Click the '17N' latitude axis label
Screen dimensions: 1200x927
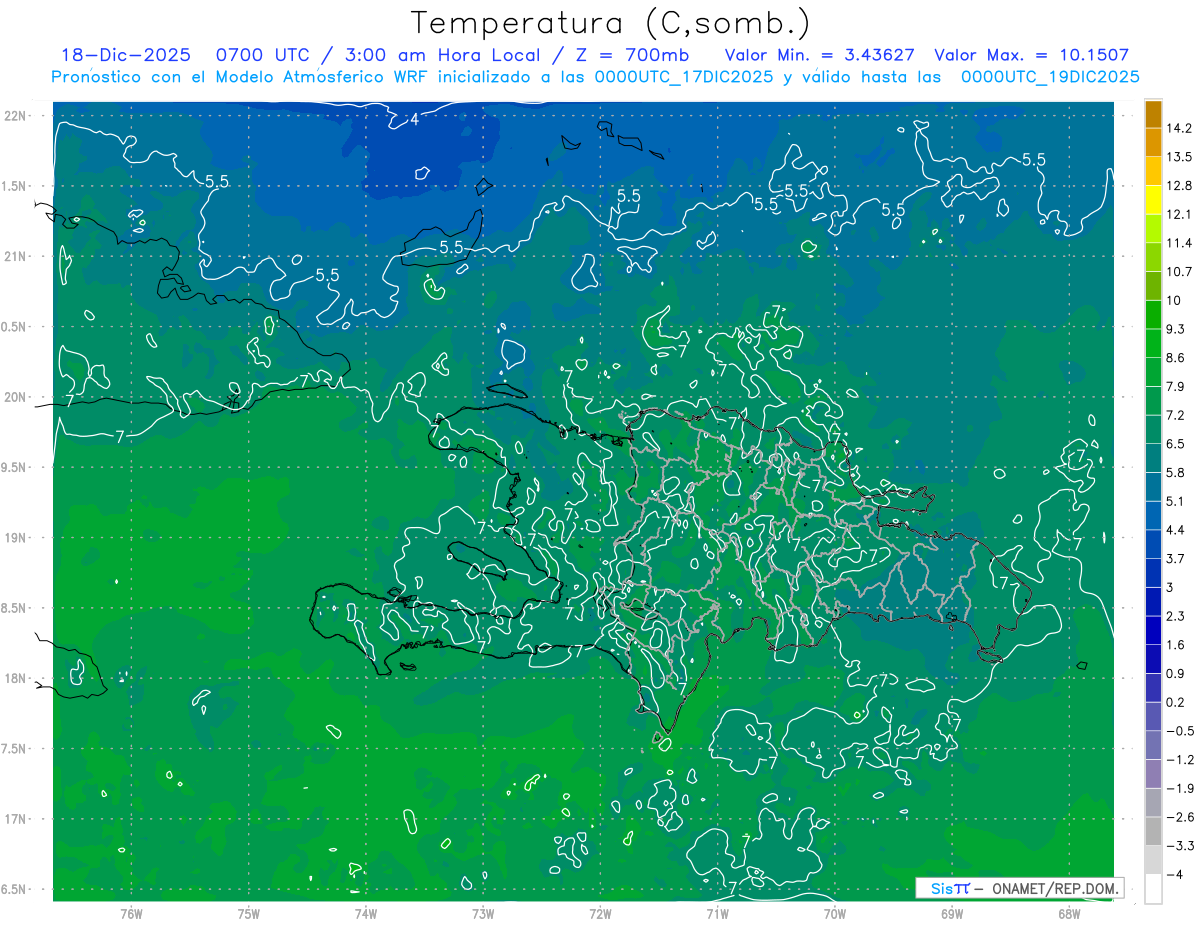14,819
